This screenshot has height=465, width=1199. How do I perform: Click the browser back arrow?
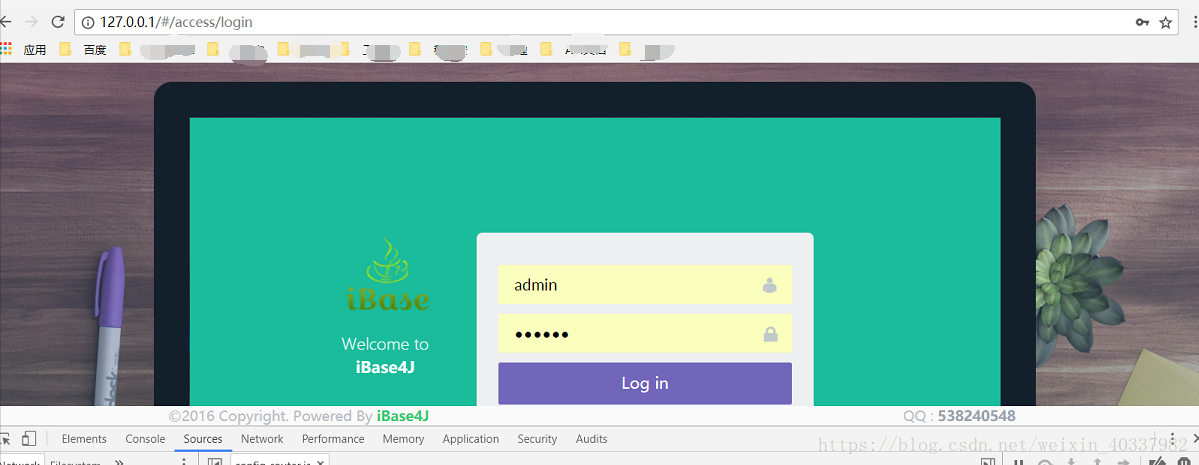pyautogui.click(x=6, y=22)
